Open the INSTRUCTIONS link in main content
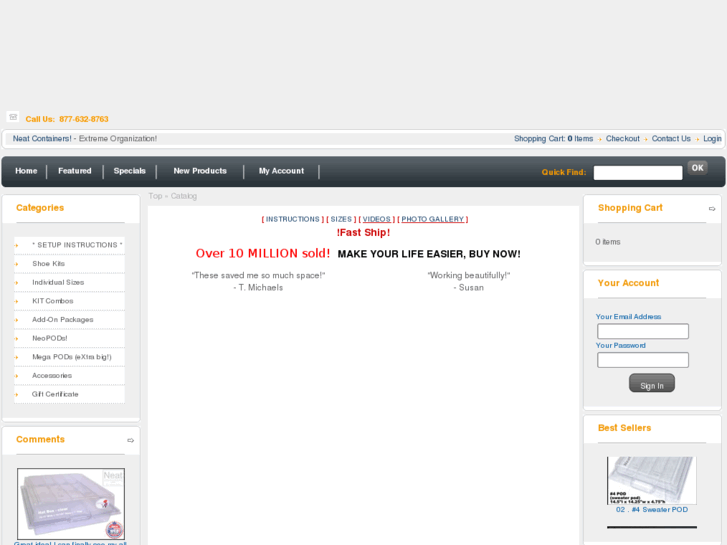 (293, 219)
